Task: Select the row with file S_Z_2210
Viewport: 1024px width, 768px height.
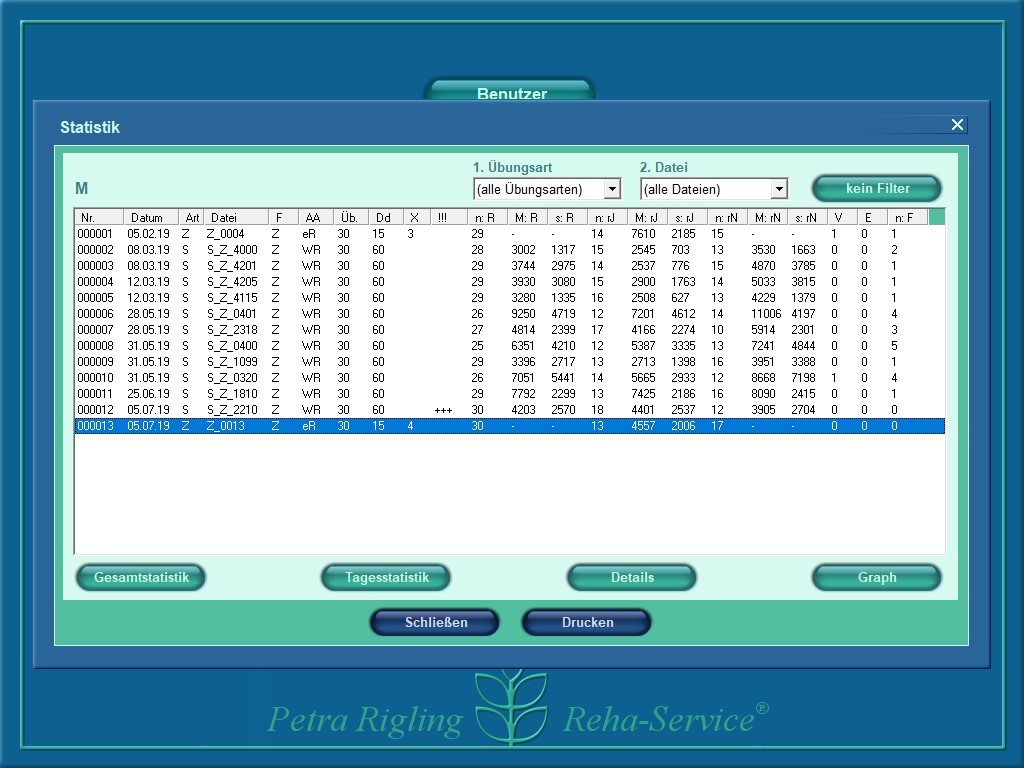Action: [509, 409]
